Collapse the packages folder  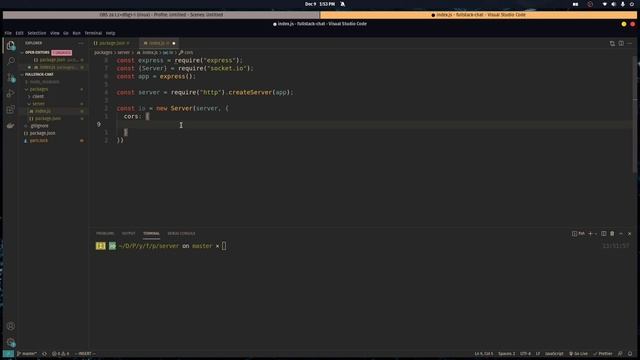[x=39, y=89]
